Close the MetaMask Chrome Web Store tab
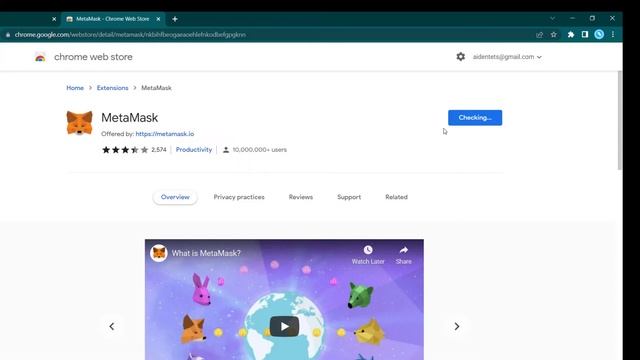640x360 pixels. (158, 19)
